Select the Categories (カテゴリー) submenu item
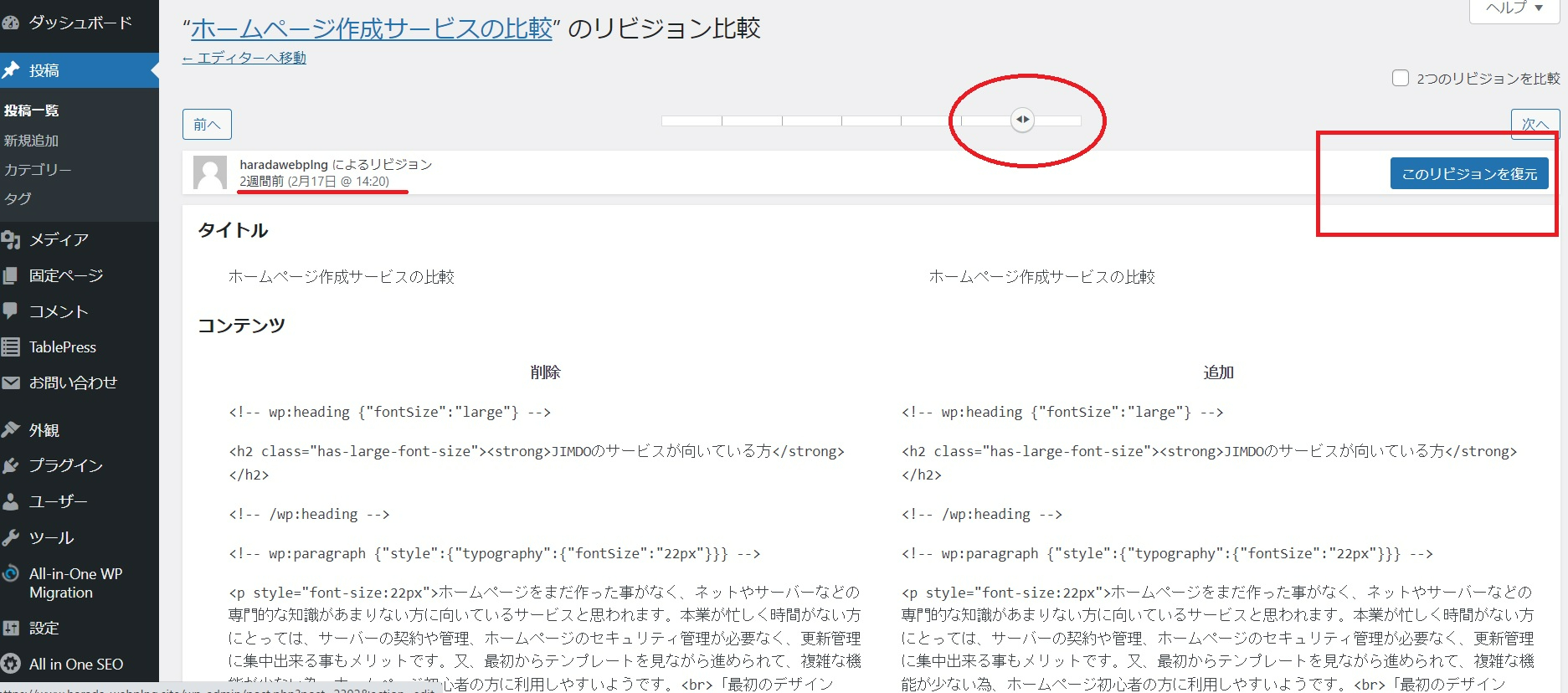Image resolution: width=1568 pixels, height=693 pixels. [38, 170]
